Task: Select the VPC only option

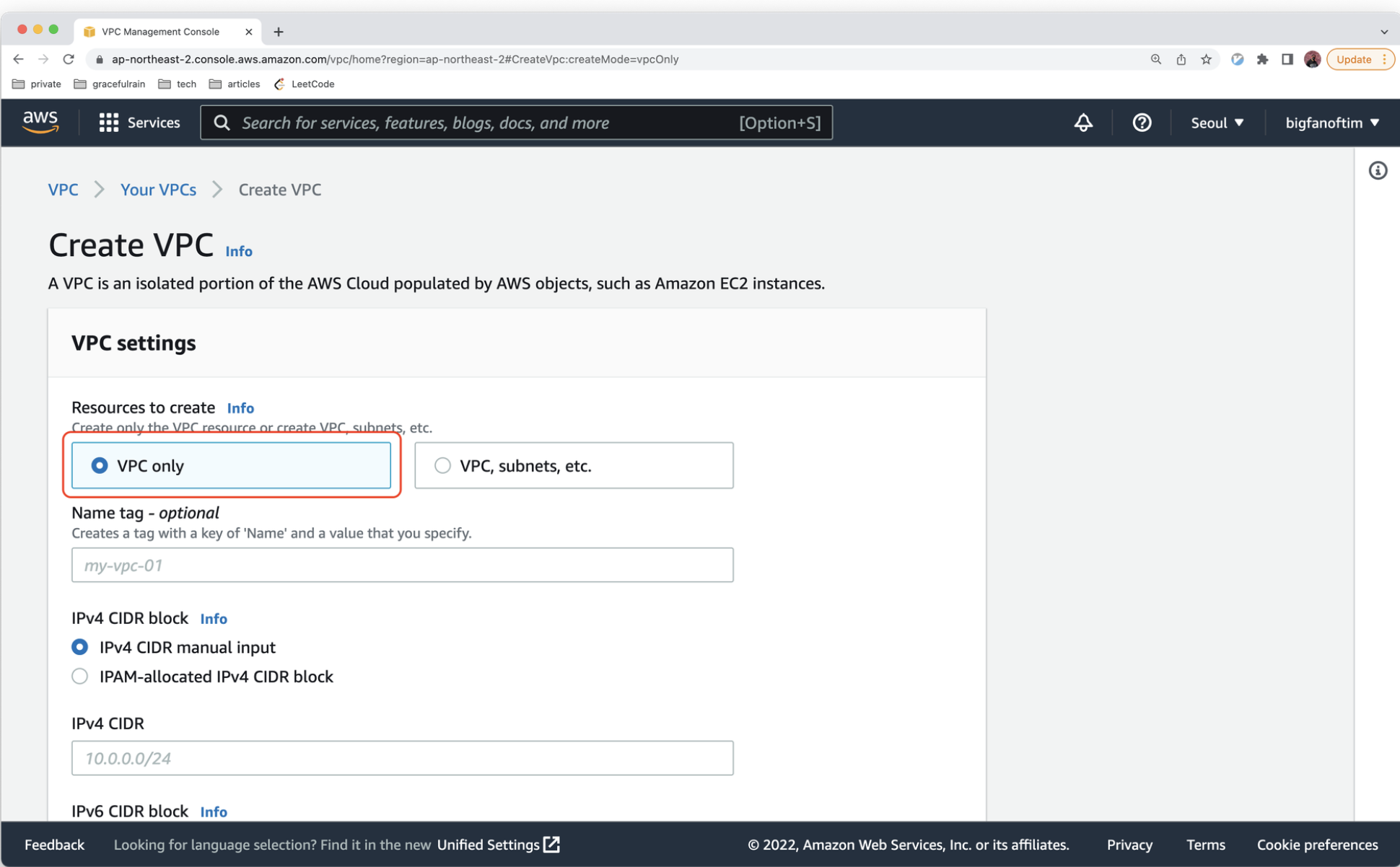Action: point(100,465)
